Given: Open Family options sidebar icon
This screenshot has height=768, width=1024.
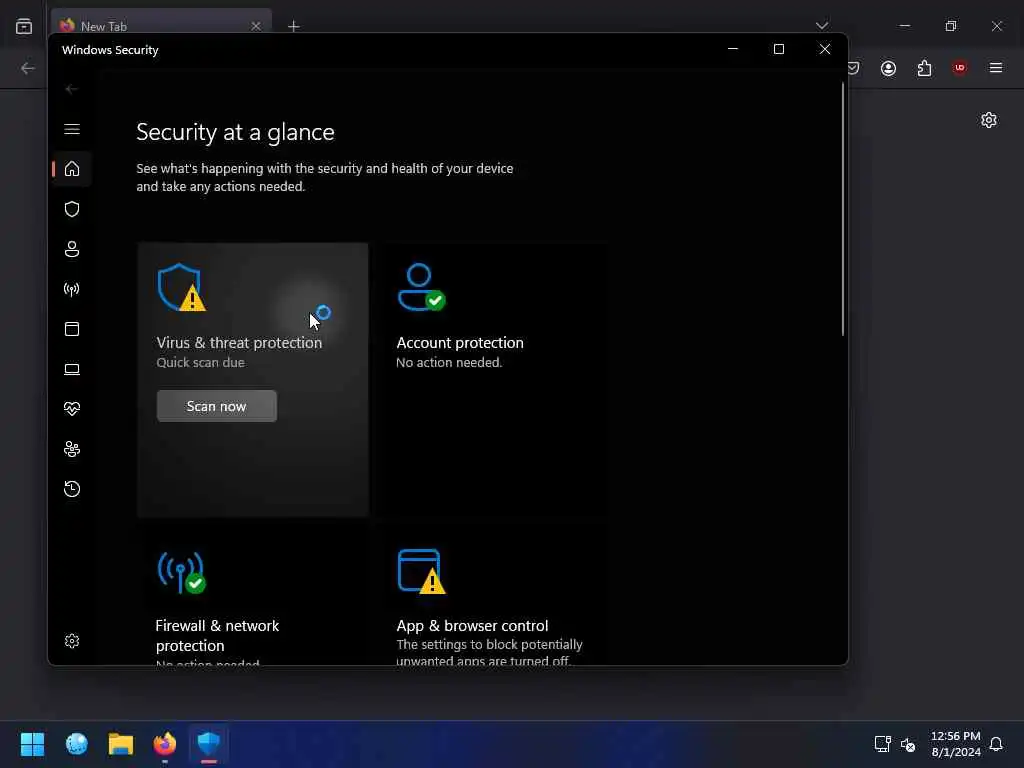Looking at the screenshot, I should click(x=72, y=449).
